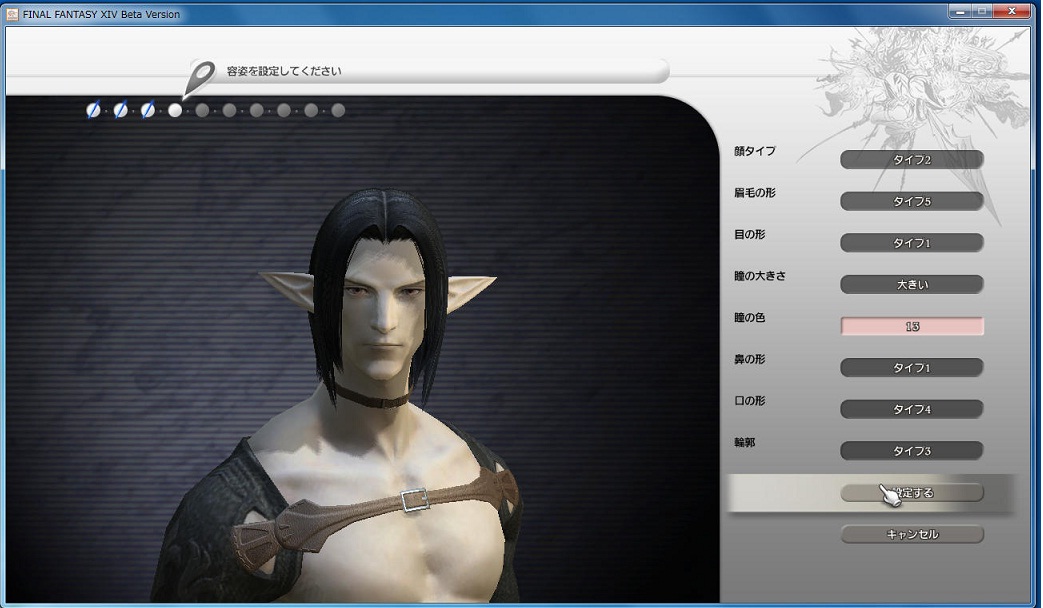The height and width of the screenshot is (608, 1043).
Task: Jump to the seventh step dot
Action: pos(257,110)
